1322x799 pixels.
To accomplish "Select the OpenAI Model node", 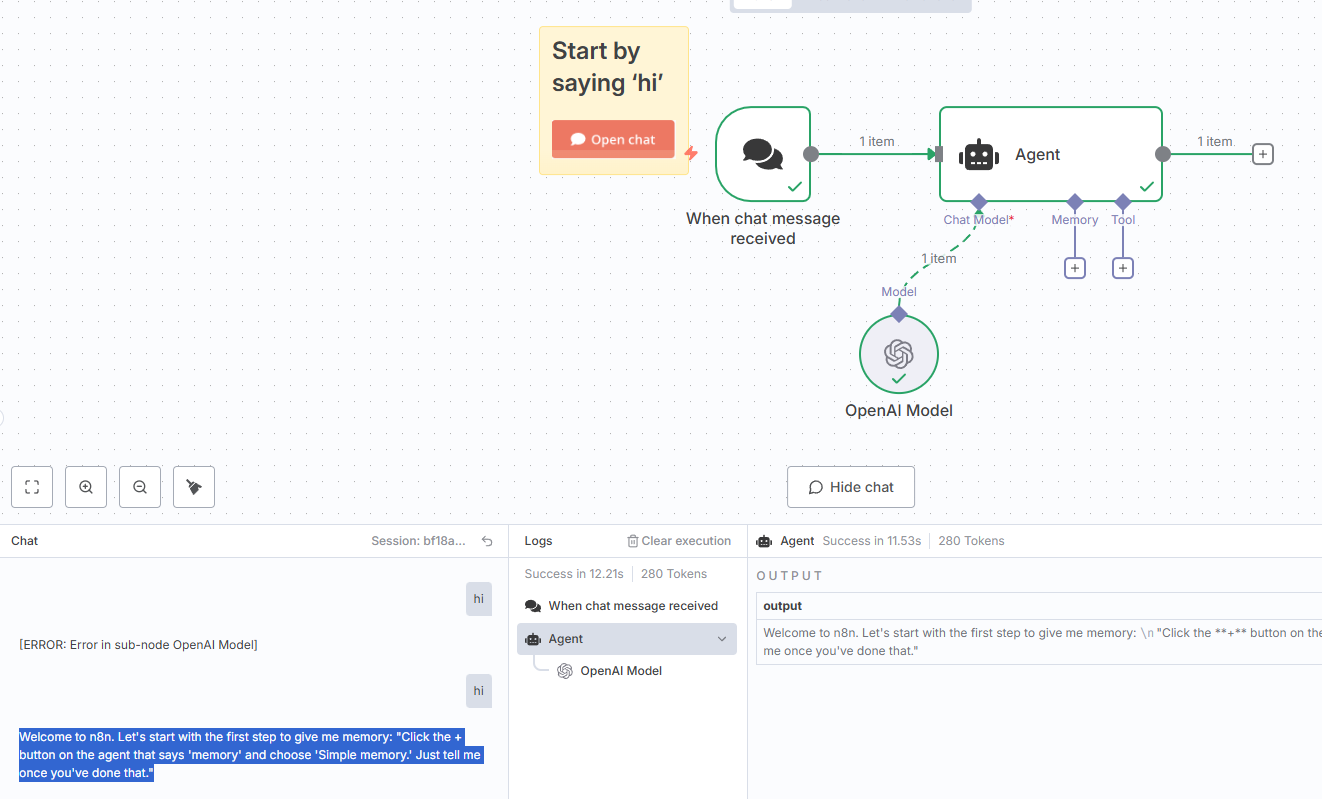I will [x=899, y=354].
